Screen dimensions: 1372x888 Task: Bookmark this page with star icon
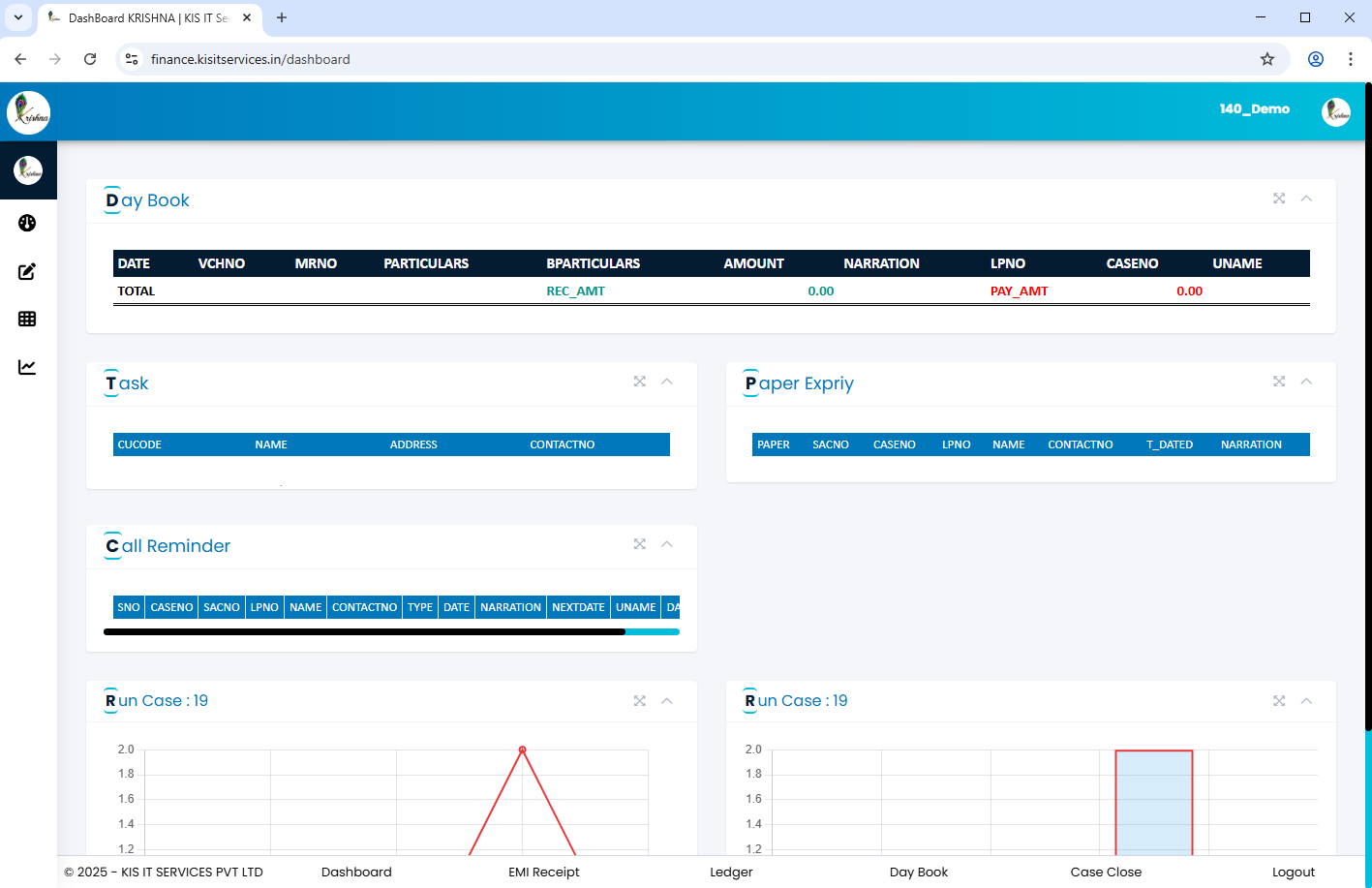[1267, 59]
